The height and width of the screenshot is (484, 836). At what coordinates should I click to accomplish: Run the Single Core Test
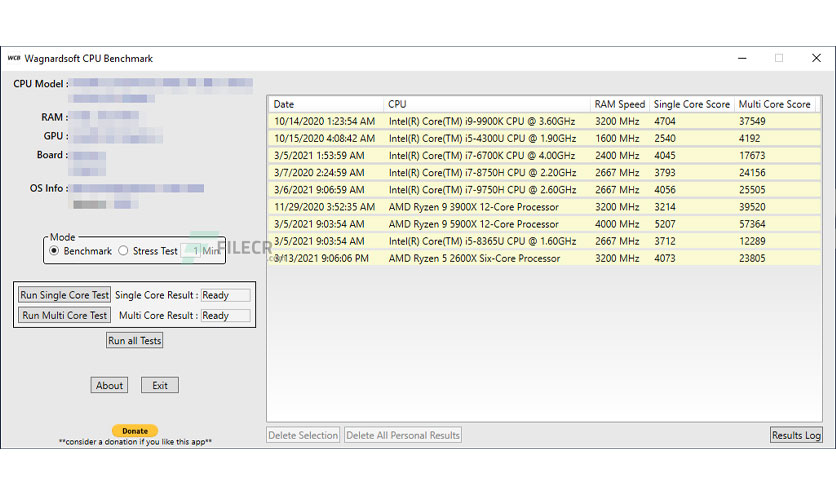pos(65,295)
